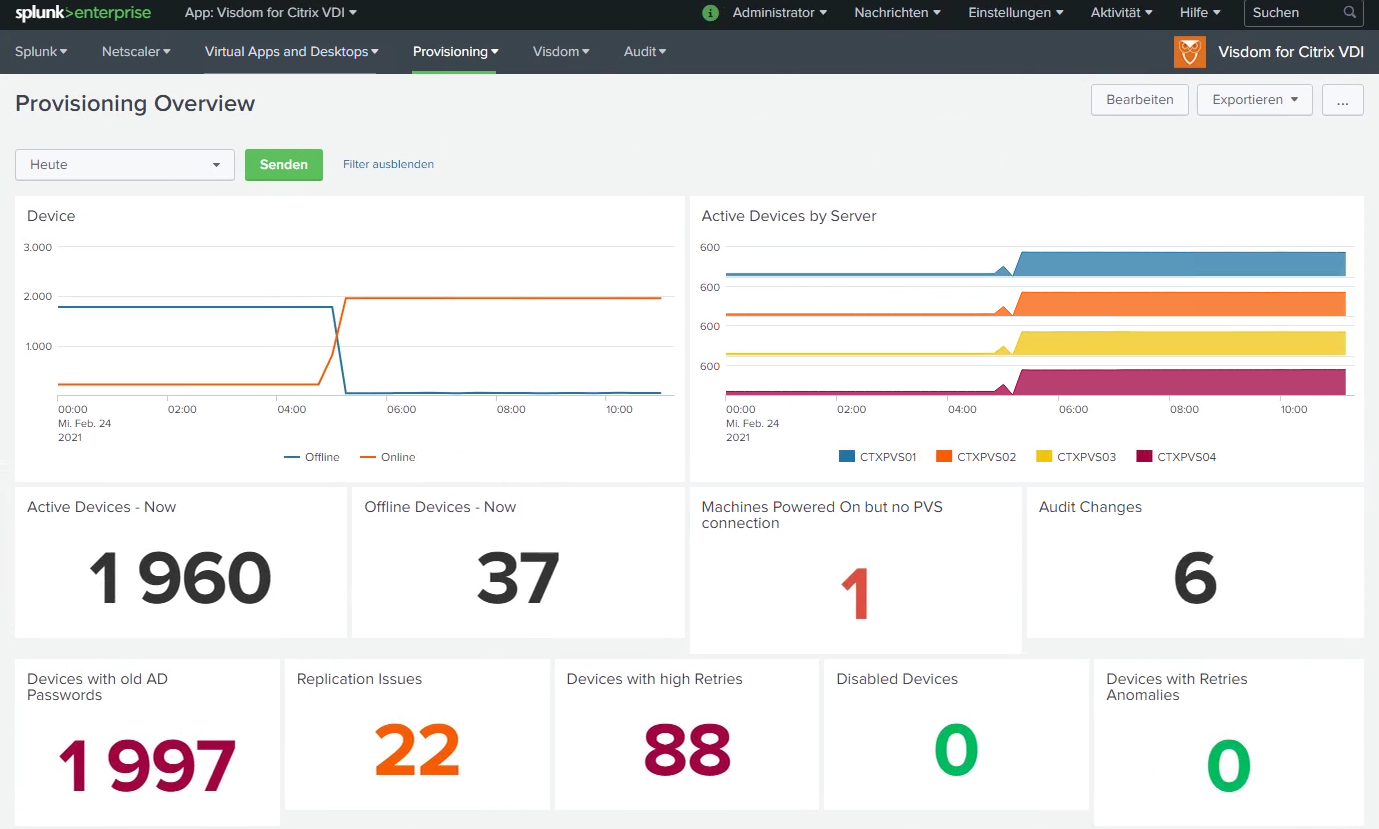The height and width of the screenshot is (829, 1379).
Task: Open the App: Visdom for Citrix VDI dropdown
Action: pos(271,13)
